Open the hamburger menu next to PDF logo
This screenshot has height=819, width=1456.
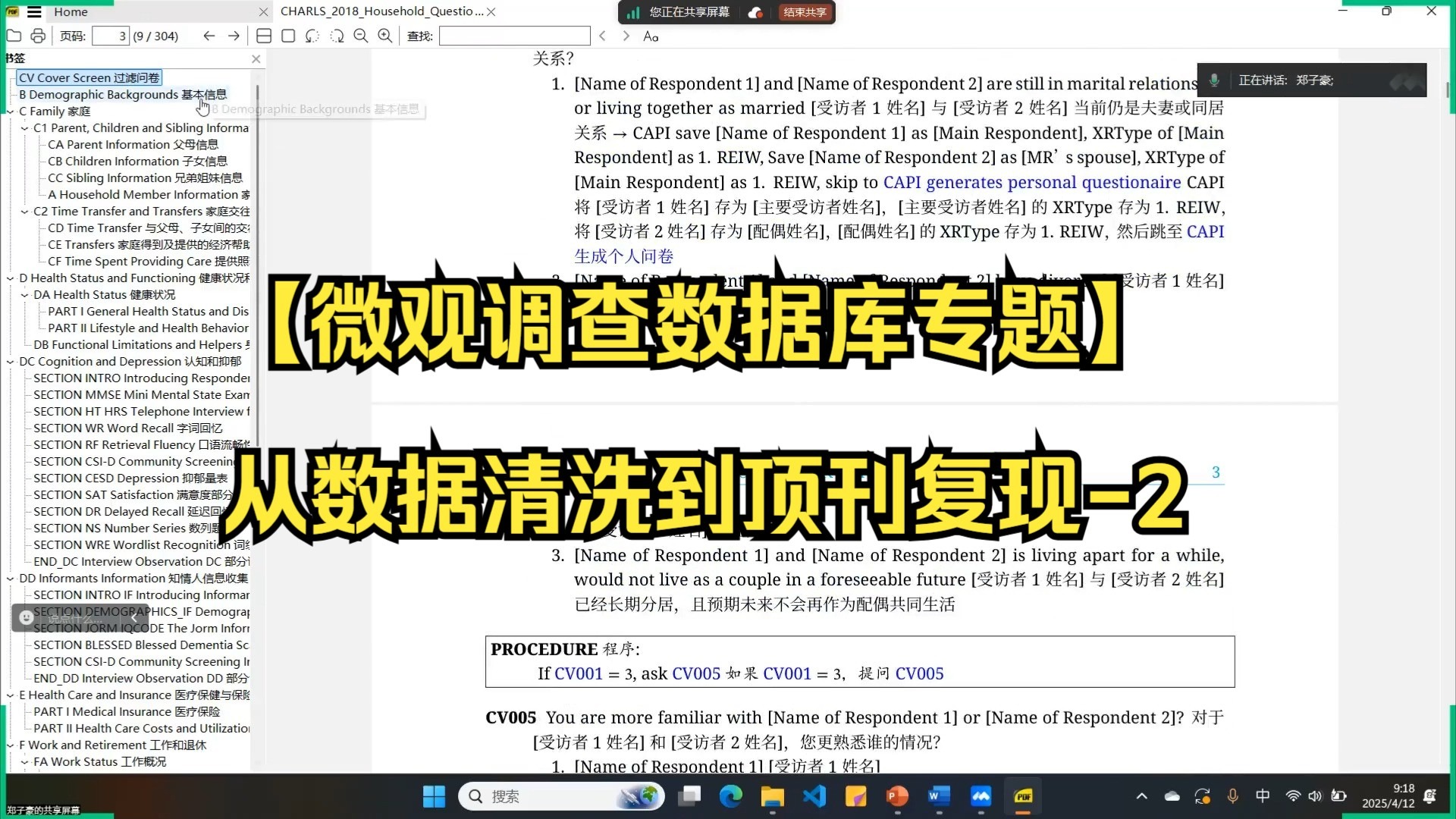click(x=34, y=12)
